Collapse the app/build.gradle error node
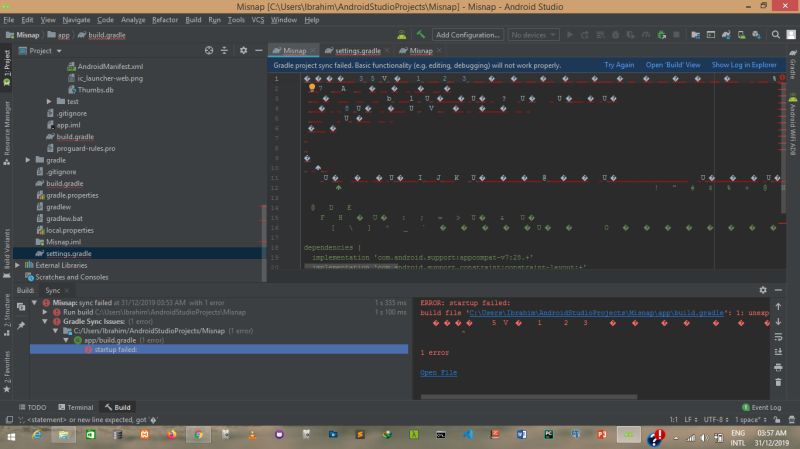The width and height of the screenshot is (800, 449). (66, 340)
